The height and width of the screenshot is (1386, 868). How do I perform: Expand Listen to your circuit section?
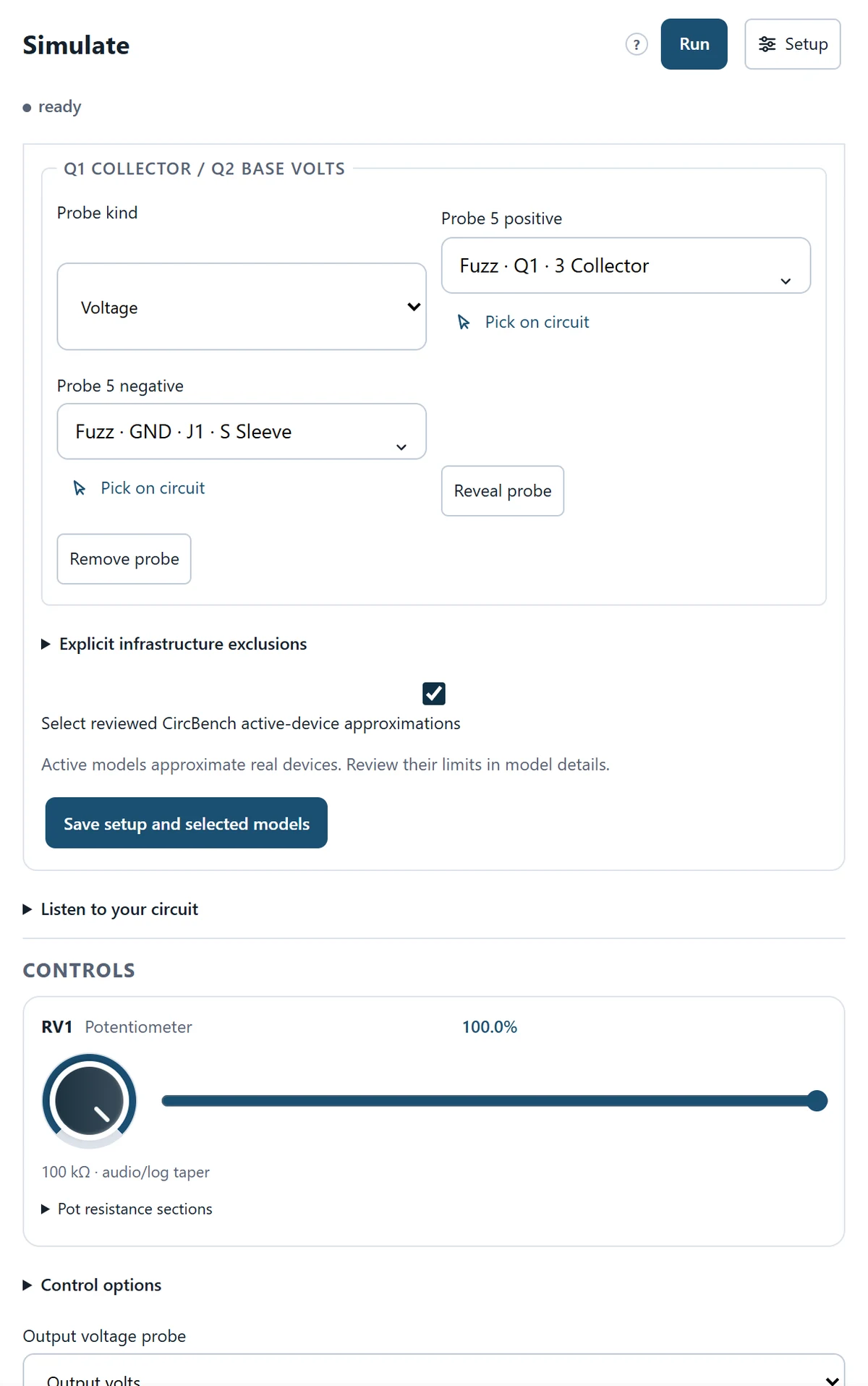111,909
